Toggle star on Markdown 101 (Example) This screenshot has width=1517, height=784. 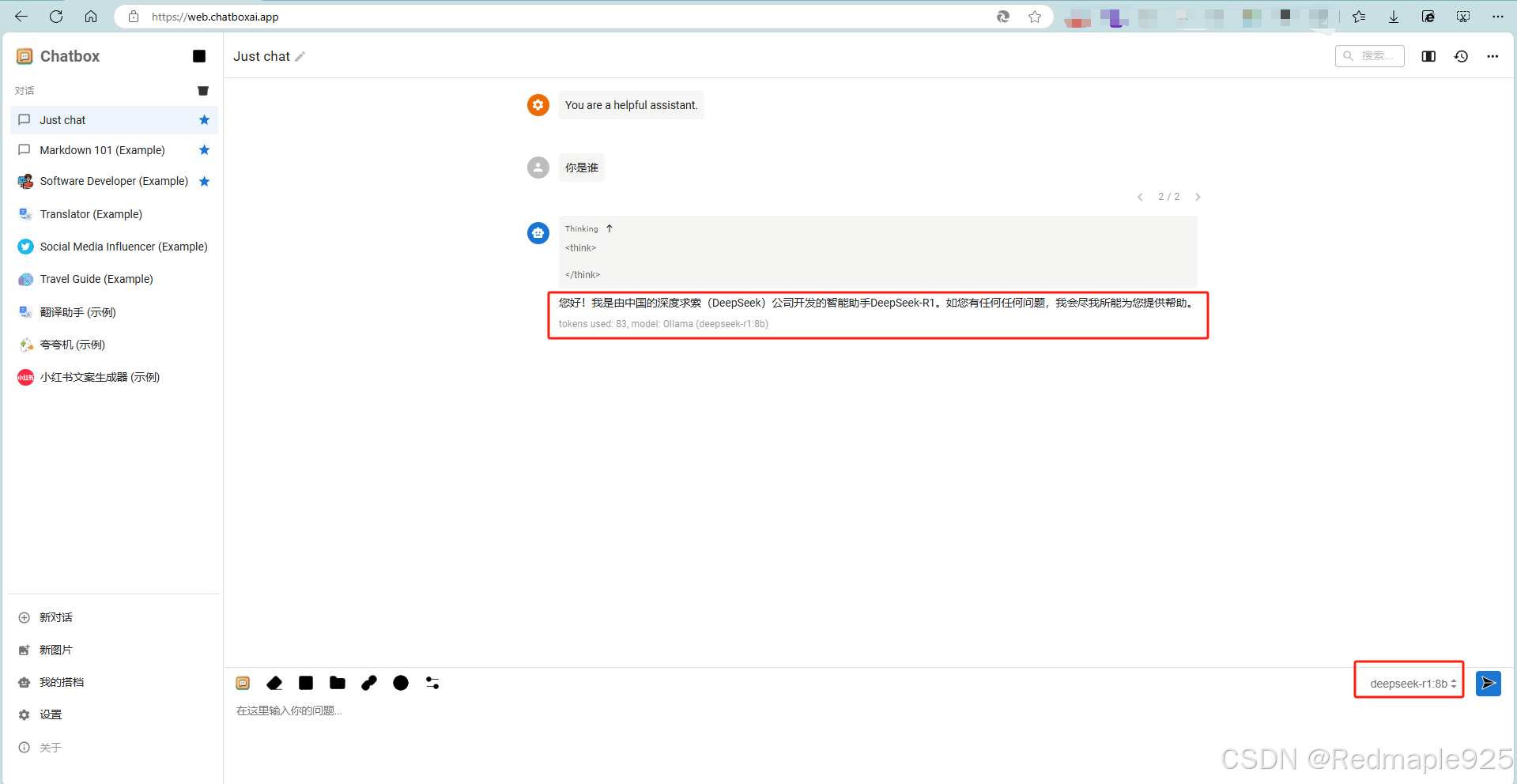pos(205,150)
